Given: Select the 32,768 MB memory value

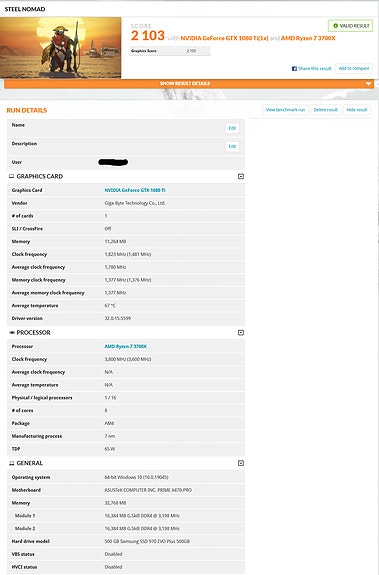Looking at the screenshot, I should [115, 503].
